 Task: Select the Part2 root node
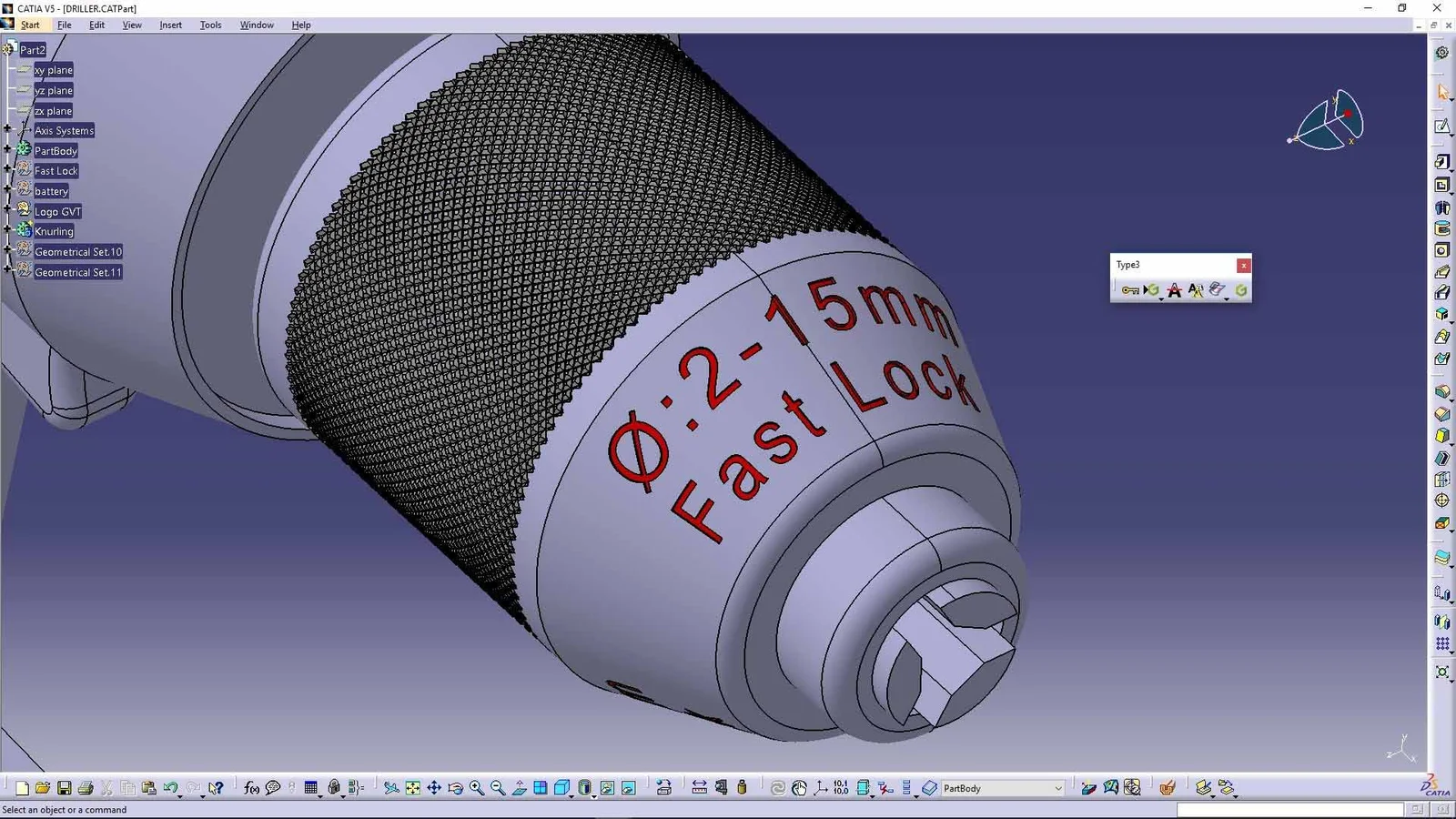[33, 50]
